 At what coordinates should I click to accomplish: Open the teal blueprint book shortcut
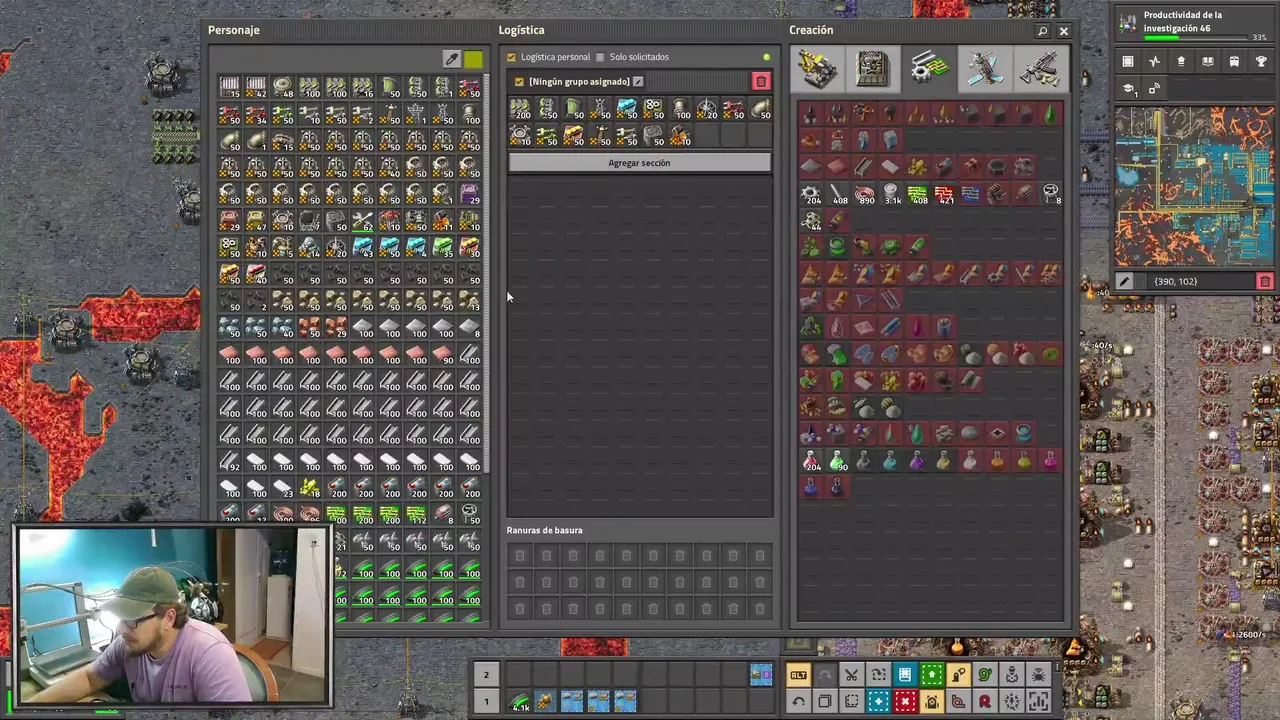[x=905, y=675]
